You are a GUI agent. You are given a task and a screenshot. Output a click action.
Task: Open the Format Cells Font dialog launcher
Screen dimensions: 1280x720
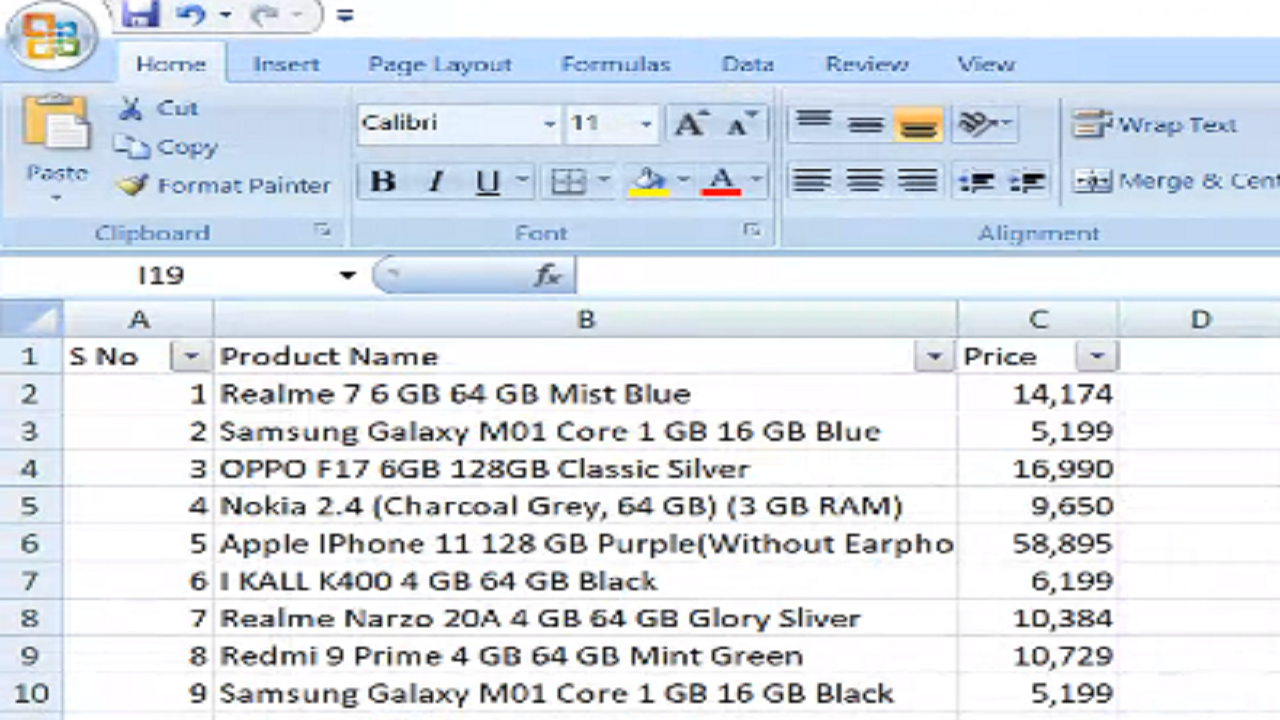751,231
